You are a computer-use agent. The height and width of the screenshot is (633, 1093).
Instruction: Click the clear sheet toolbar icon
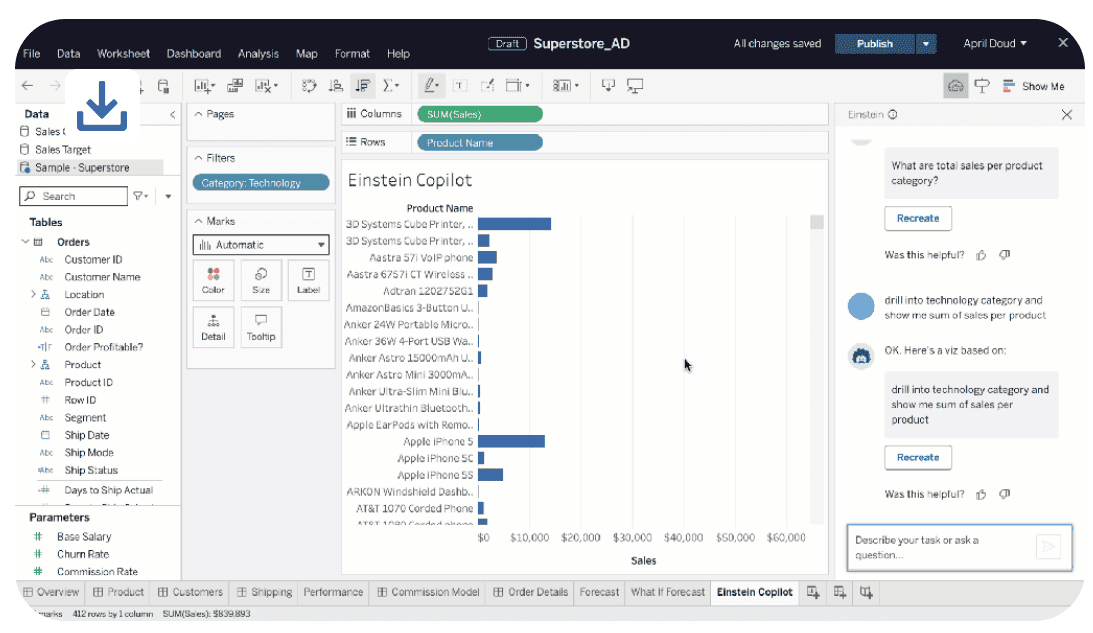pos(266,86)
